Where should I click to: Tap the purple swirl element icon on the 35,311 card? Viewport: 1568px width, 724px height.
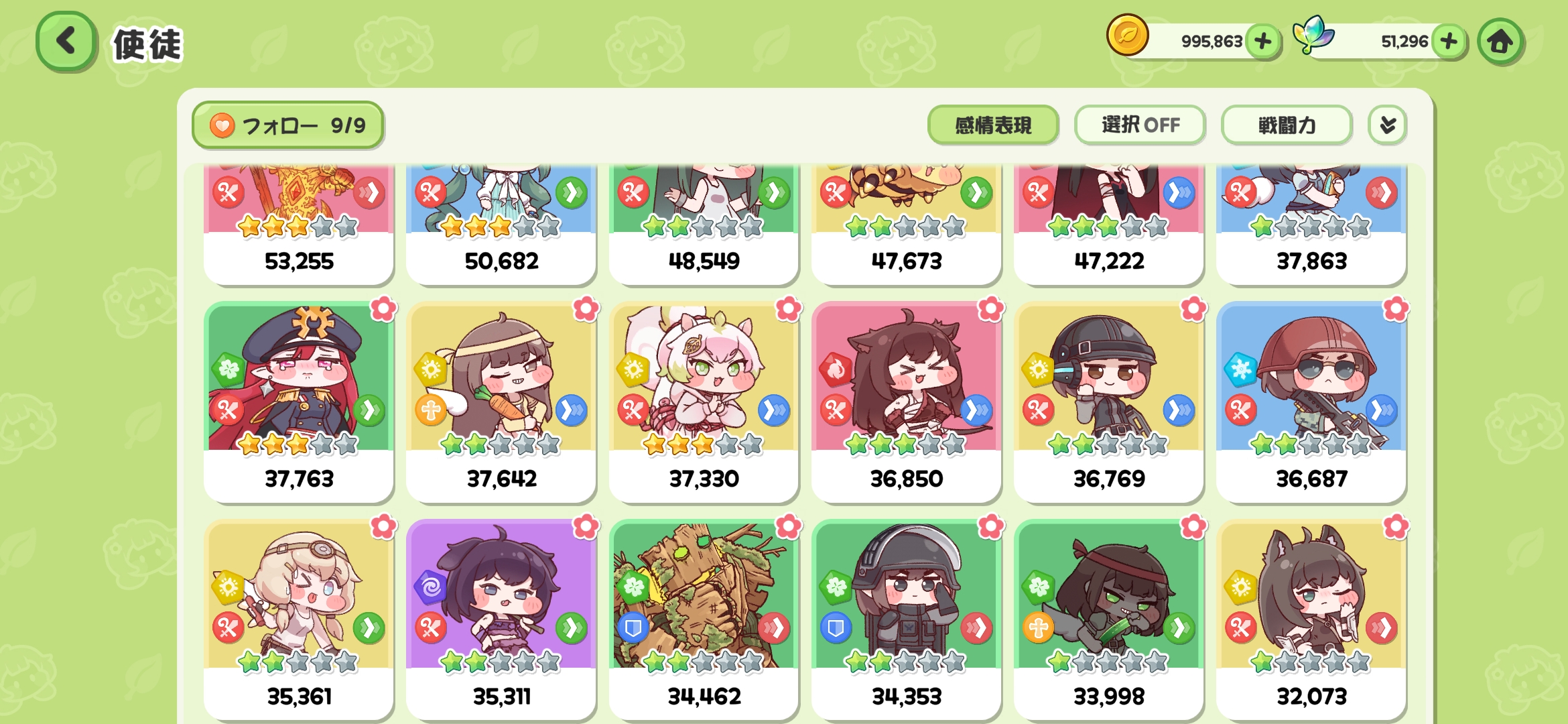coord(431,587)
